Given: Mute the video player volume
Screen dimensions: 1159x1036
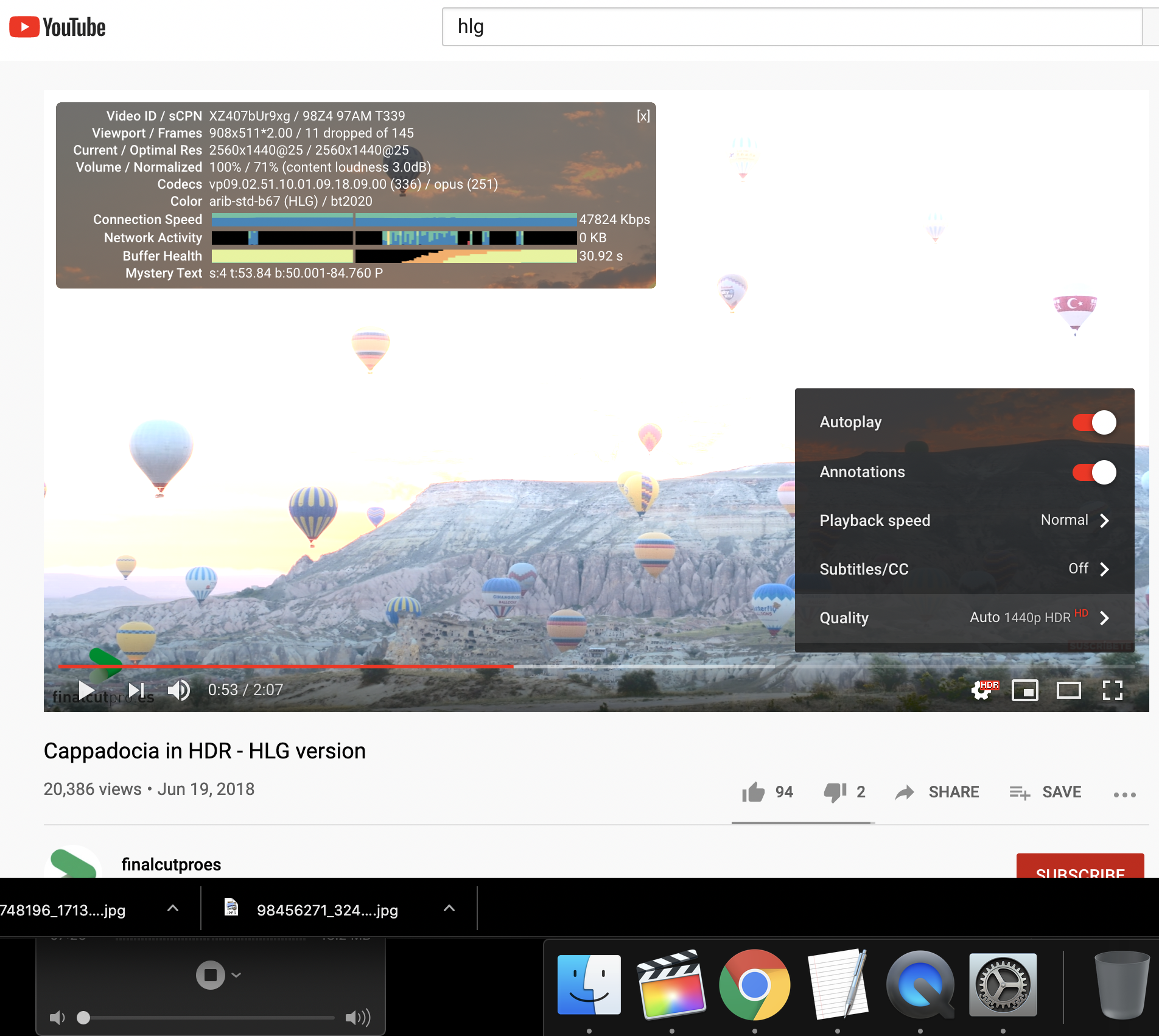Looking at the screenshot, I should pos(179,690).
